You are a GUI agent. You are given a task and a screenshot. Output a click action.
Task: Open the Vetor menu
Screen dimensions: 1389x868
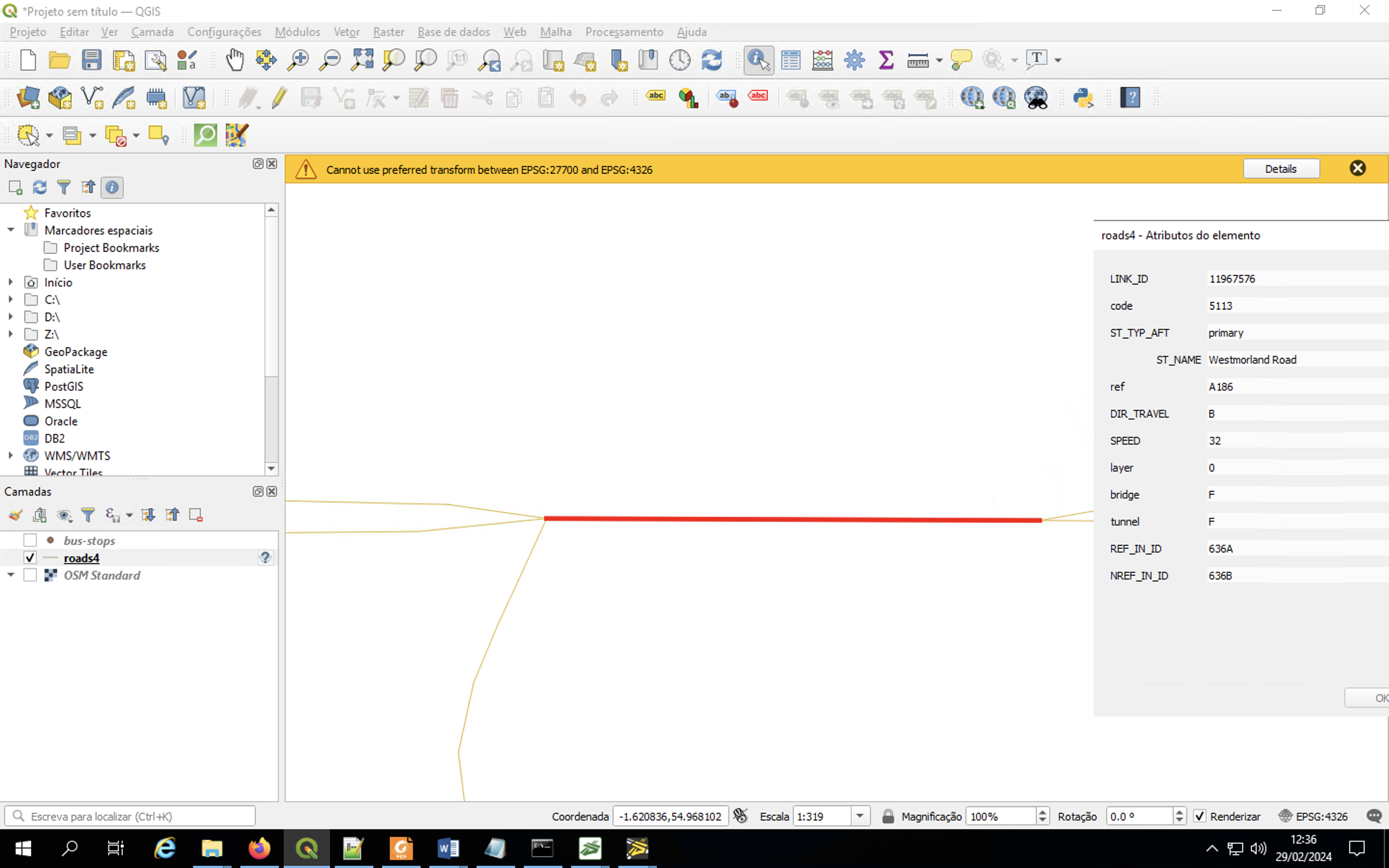[347, 32]
